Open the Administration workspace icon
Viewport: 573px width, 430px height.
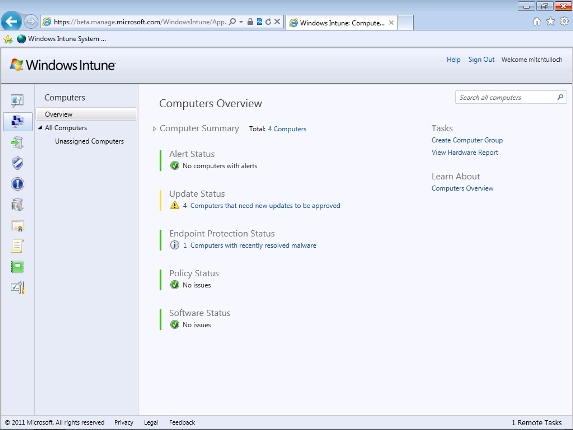point(17,288)
